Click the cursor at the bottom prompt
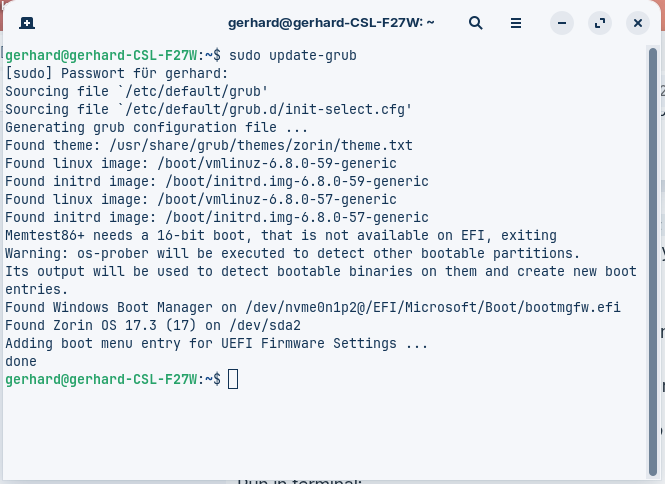 tap(233, 379)
